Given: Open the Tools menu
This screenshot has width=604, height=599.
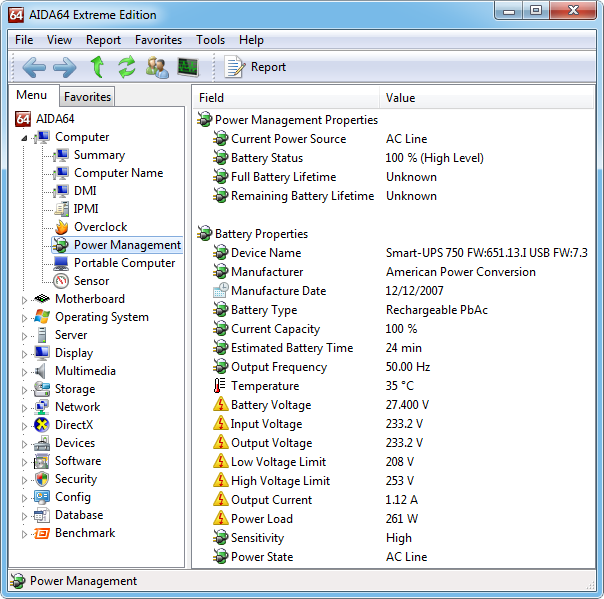Looking at the screenshot, I should point(210,40).
